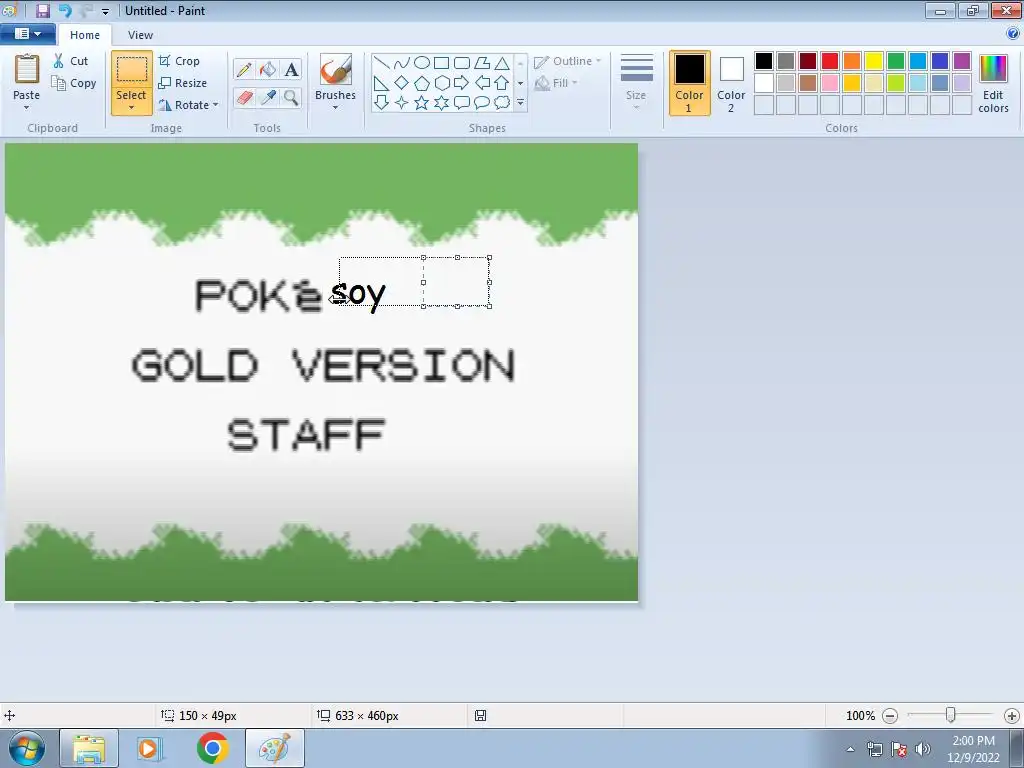Image resolution: width=1024 pixels, height=768 pixels.
Task: Open File Explorer from the taskbar
Action: click(89, 748)
